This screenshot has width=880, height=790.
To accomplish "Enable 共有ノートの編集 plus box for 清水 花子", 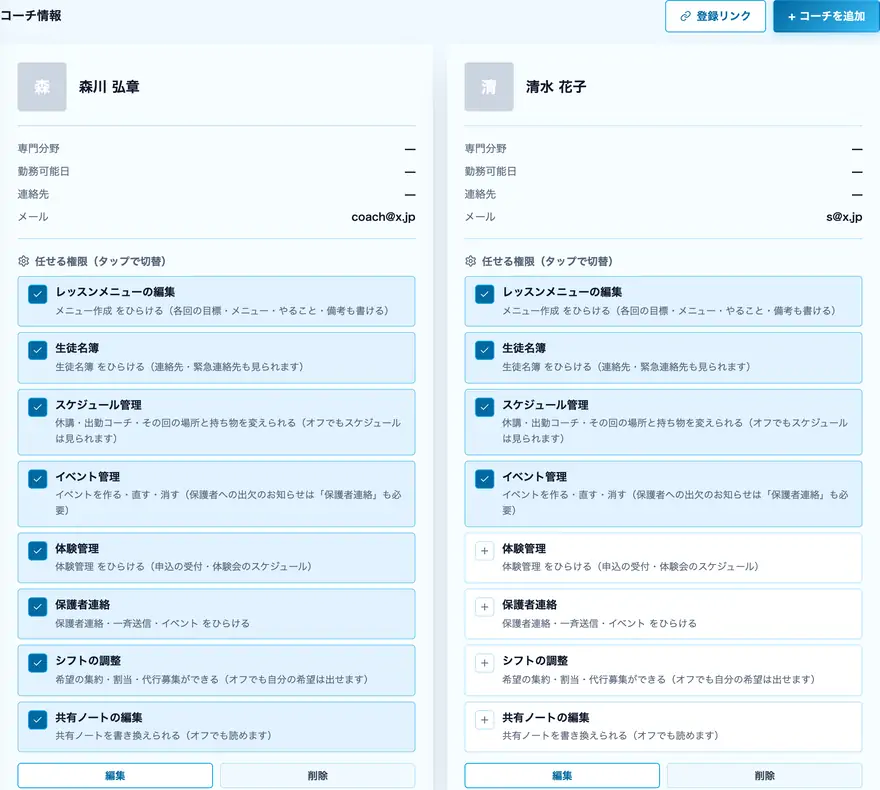I will point(484,719).
